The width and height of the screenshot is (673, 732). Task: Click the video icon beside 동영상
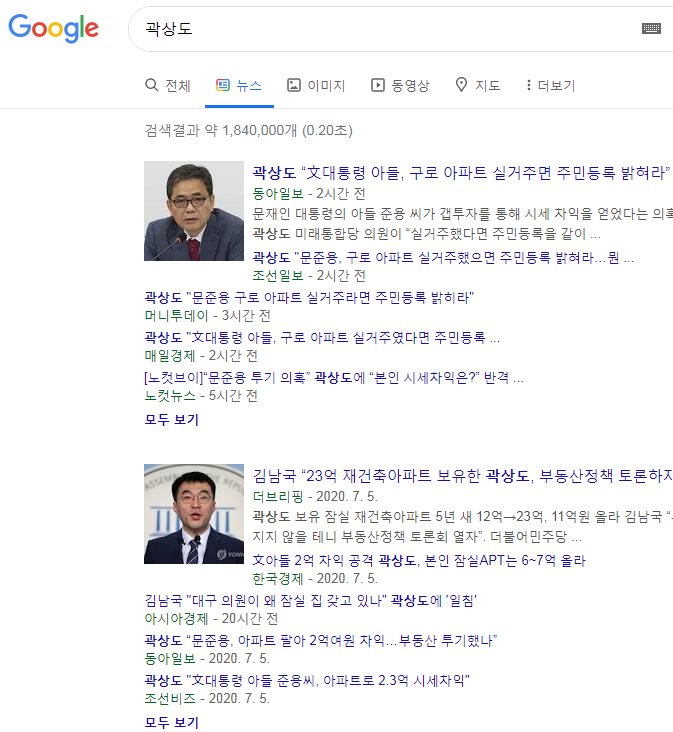click(x=378, y=85)
